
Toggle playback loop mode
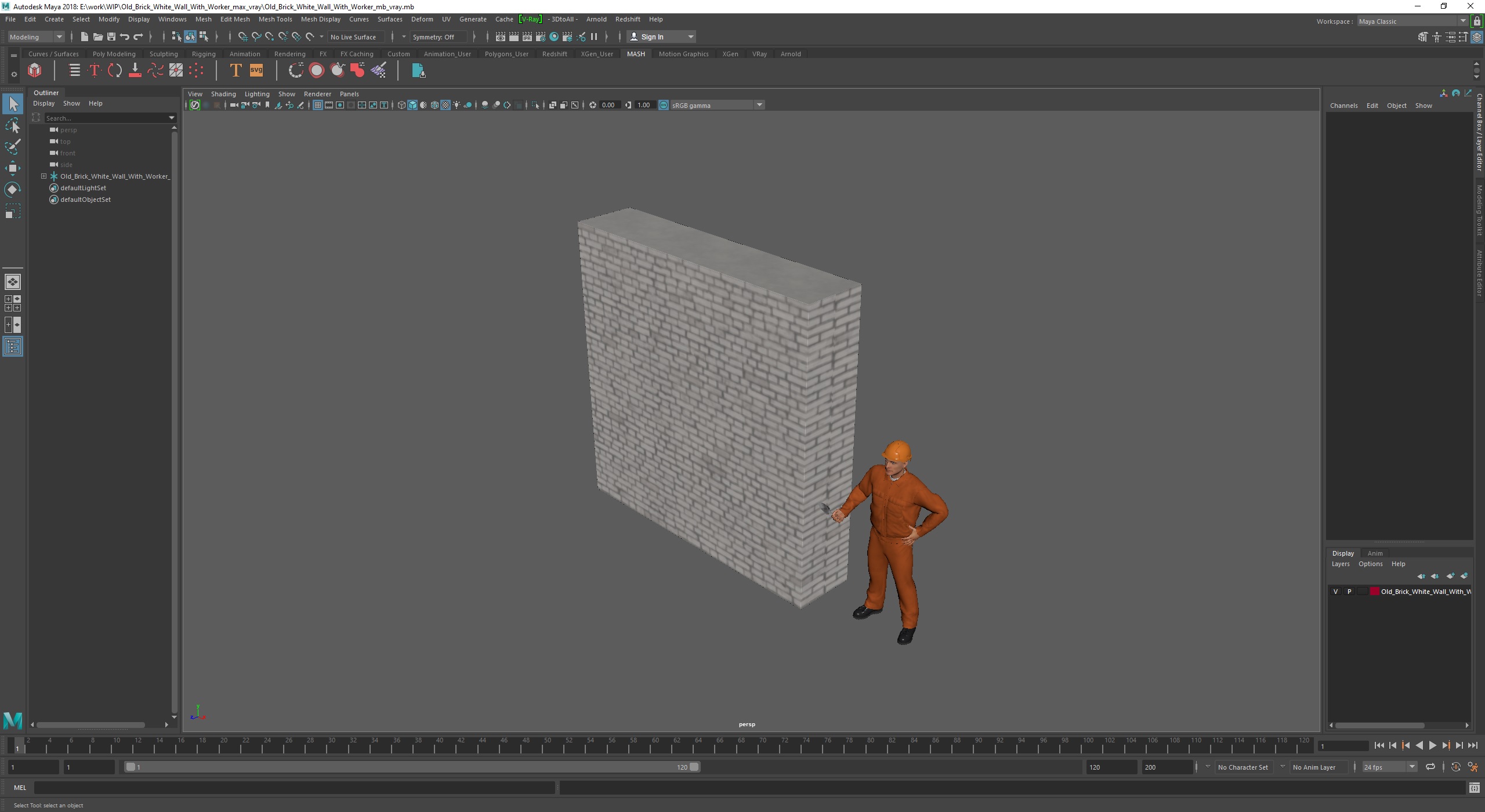1430,767
